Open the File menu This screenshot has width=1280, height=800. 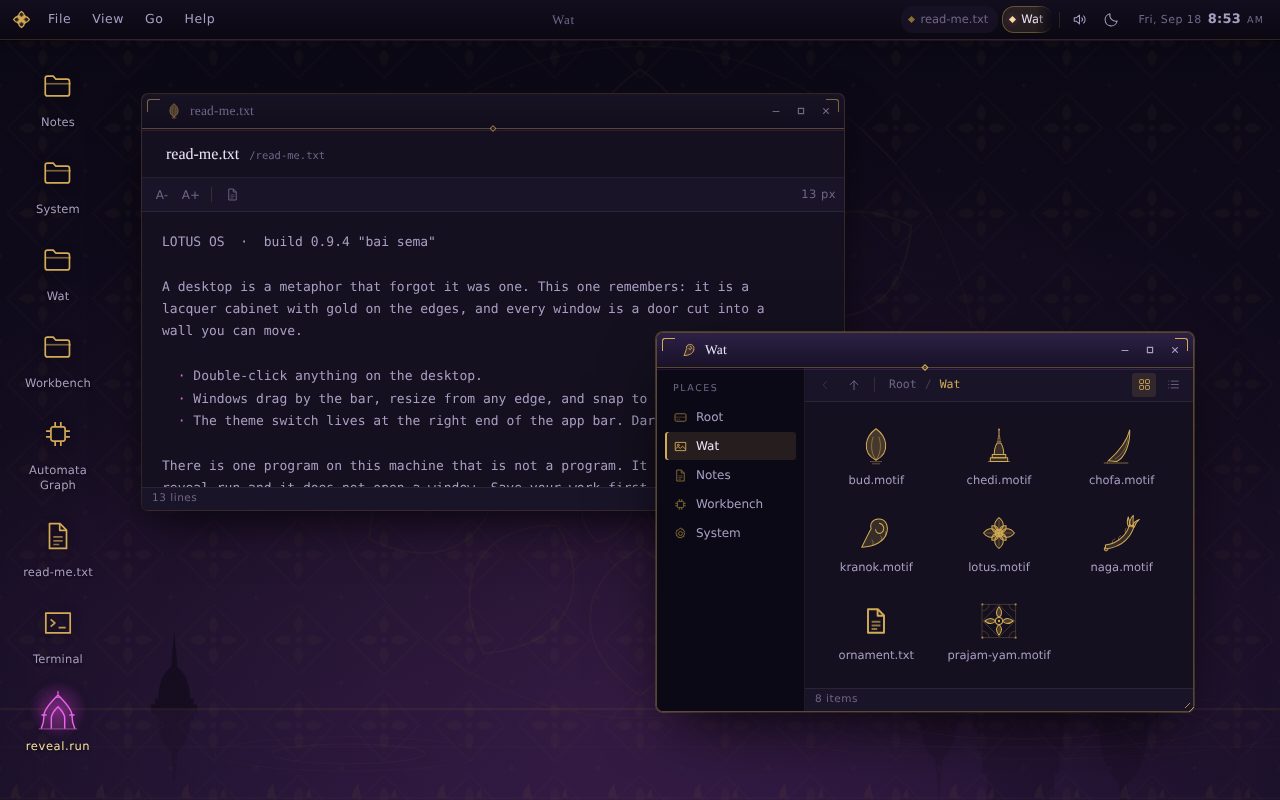pos(59,19)
